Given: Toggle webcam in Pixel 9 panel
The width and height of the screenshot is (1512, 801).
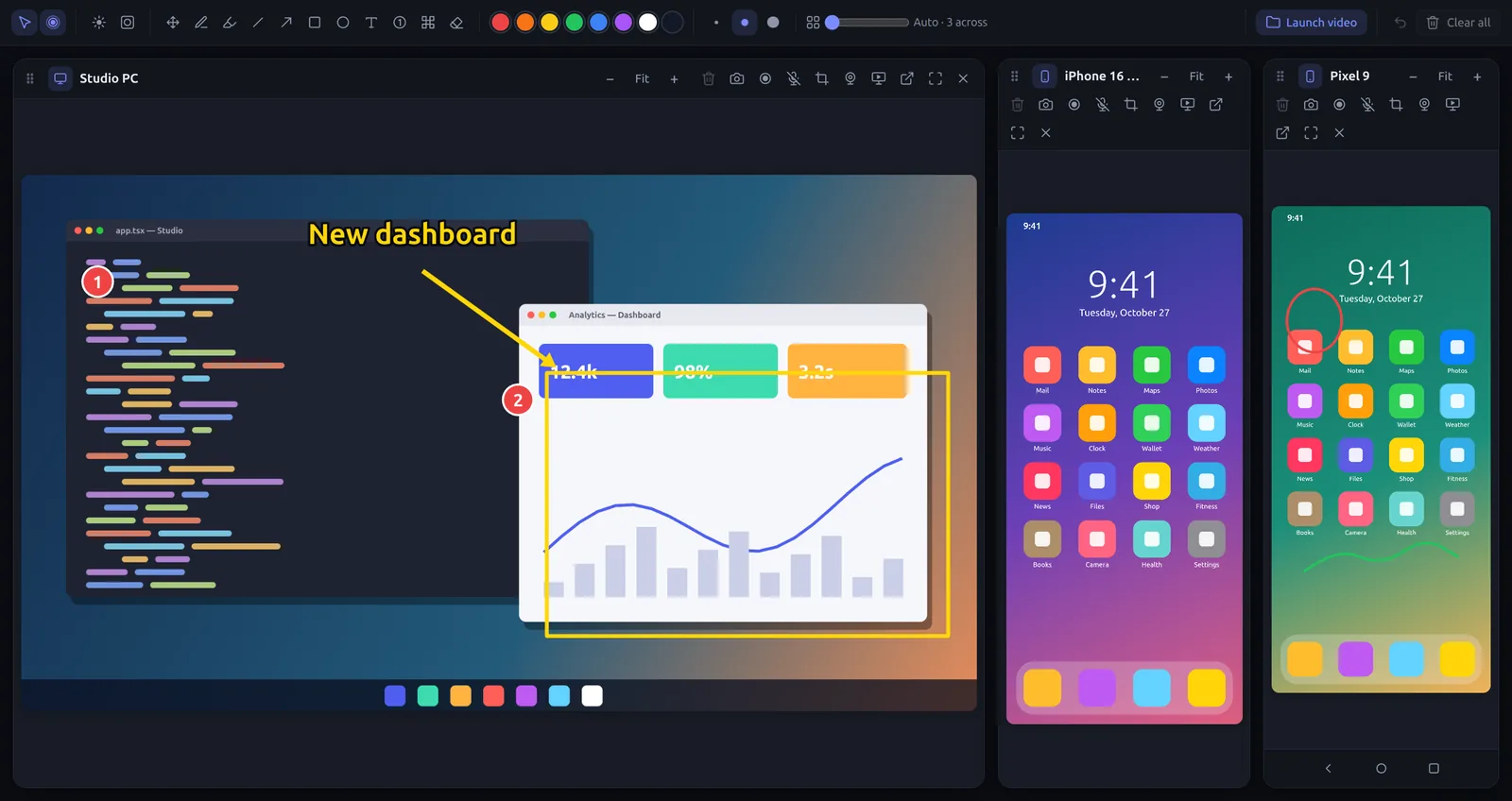Looking at the screenshot, I should 1424,105.
